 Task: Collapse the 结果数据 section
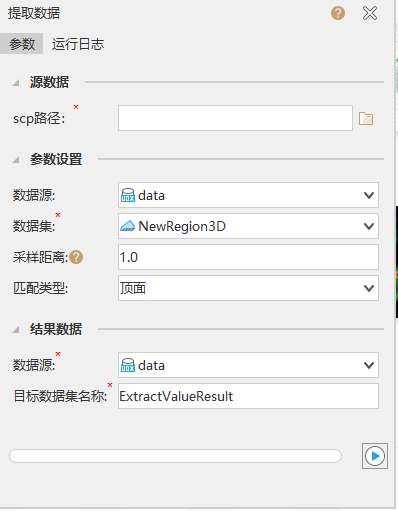(x=16, y=330)
